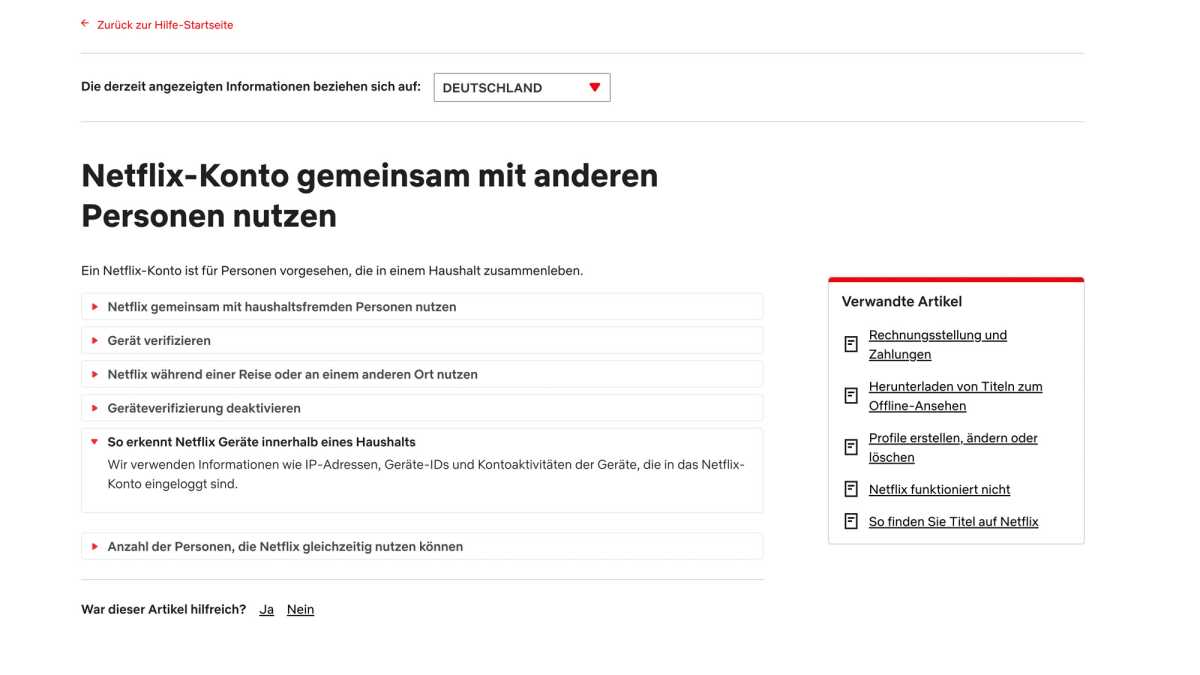
Task: Click the document icon beside Profile erstellen
Action: click(851, 447)
